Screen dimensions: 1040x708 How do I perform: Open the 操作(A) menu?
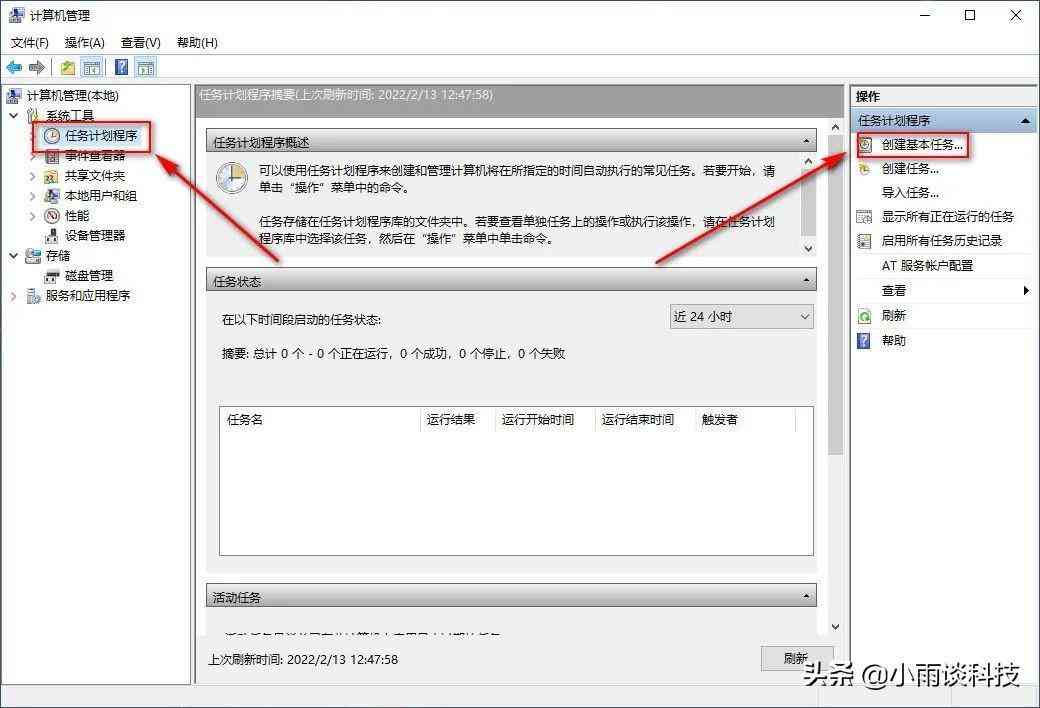(x=84, y=42)
